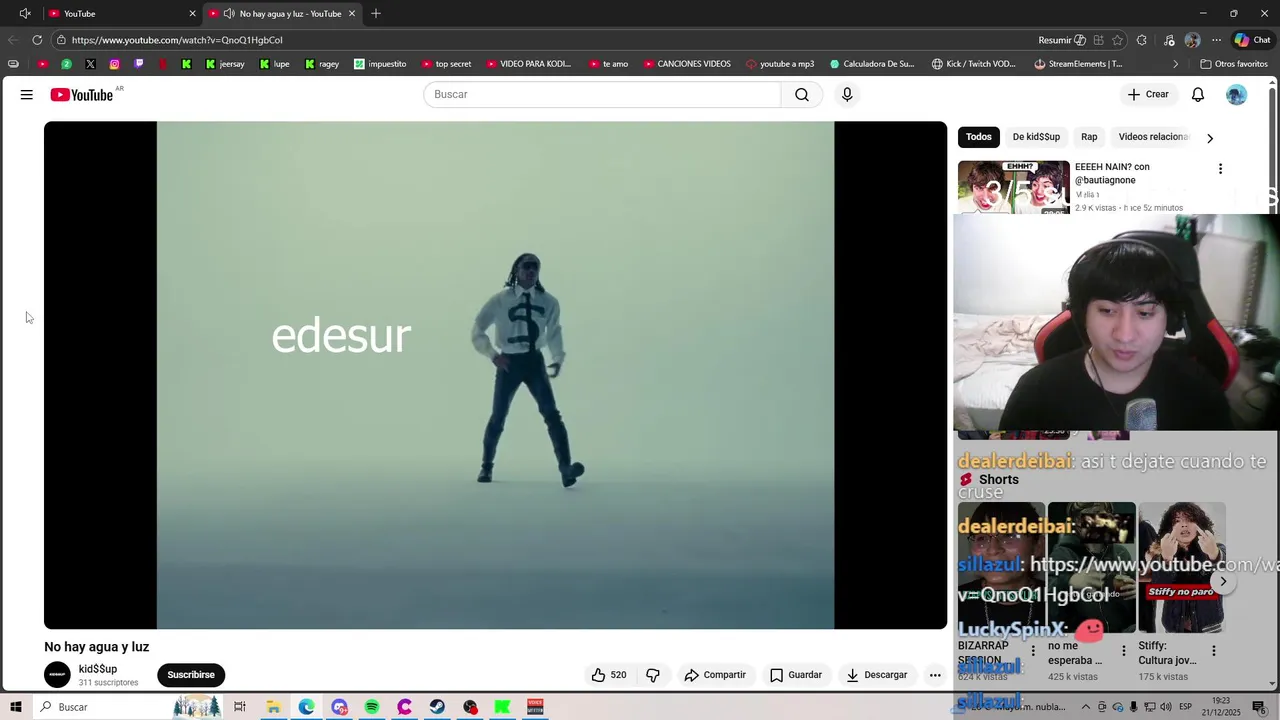The width and height of the screenshot is (1280, 720).
Task: Open CANCIONES VIDEOS bookmark
Action: click(x=687, y=64)
